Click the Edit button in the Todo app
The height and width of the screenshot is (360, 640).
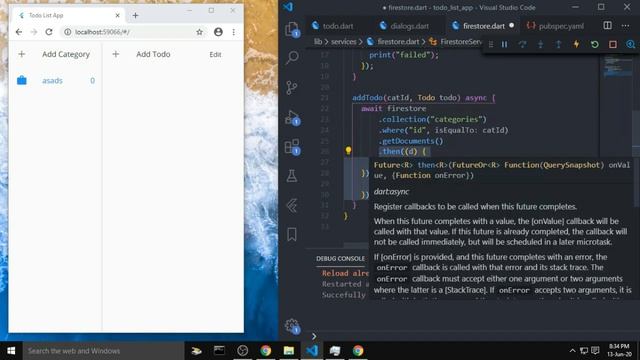pos(215,54)
